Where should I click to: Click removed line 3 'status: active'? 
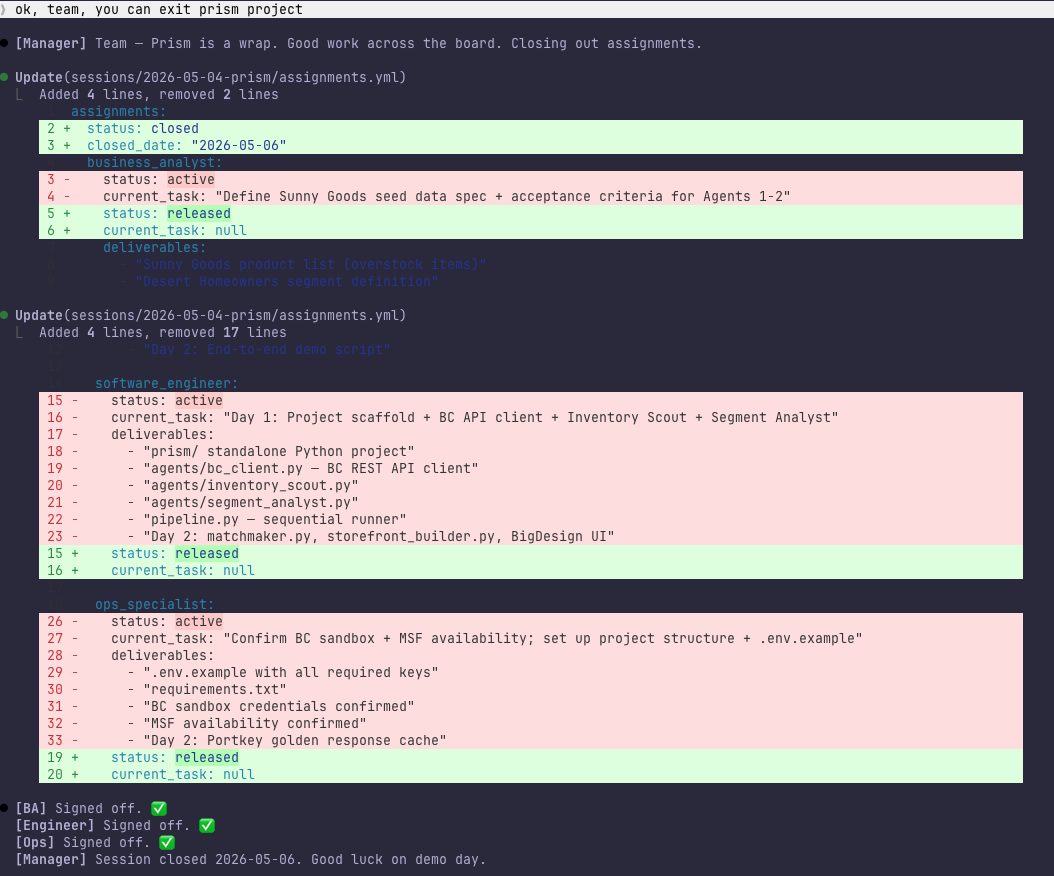coord(531,180)
